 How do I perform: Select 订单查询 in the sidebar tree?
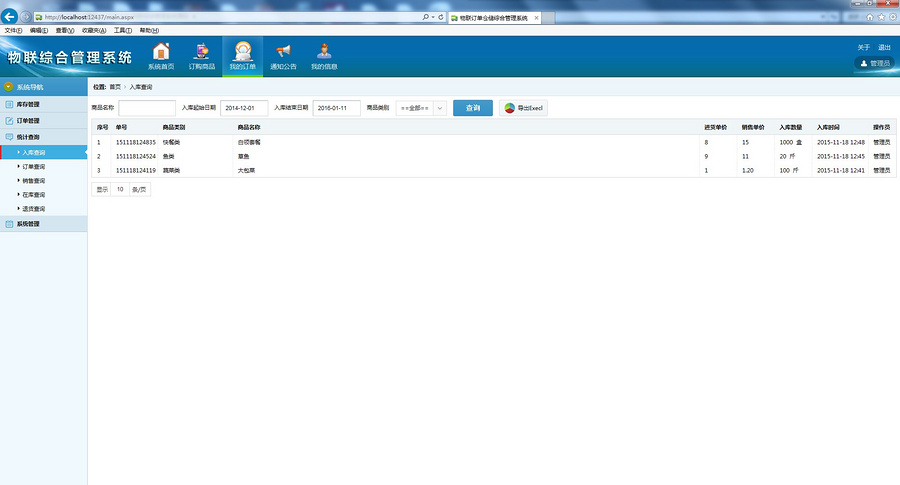tap(33, 166)
